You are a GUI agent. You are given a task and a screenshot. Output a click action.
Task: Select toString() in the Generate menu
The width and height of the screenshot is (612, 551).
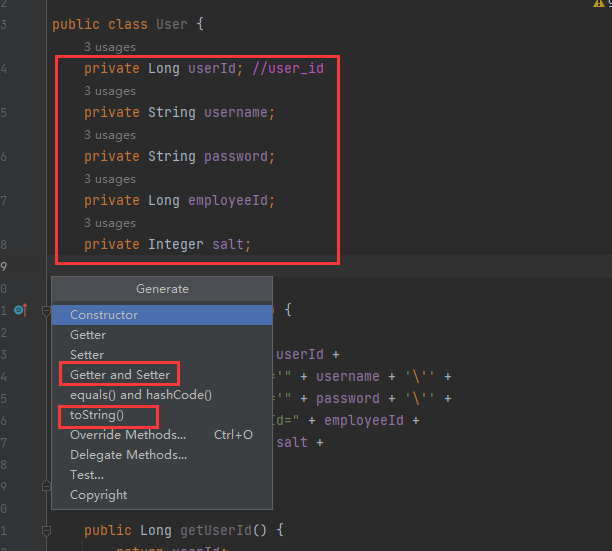pyautogui.click(x=97, y=415)
